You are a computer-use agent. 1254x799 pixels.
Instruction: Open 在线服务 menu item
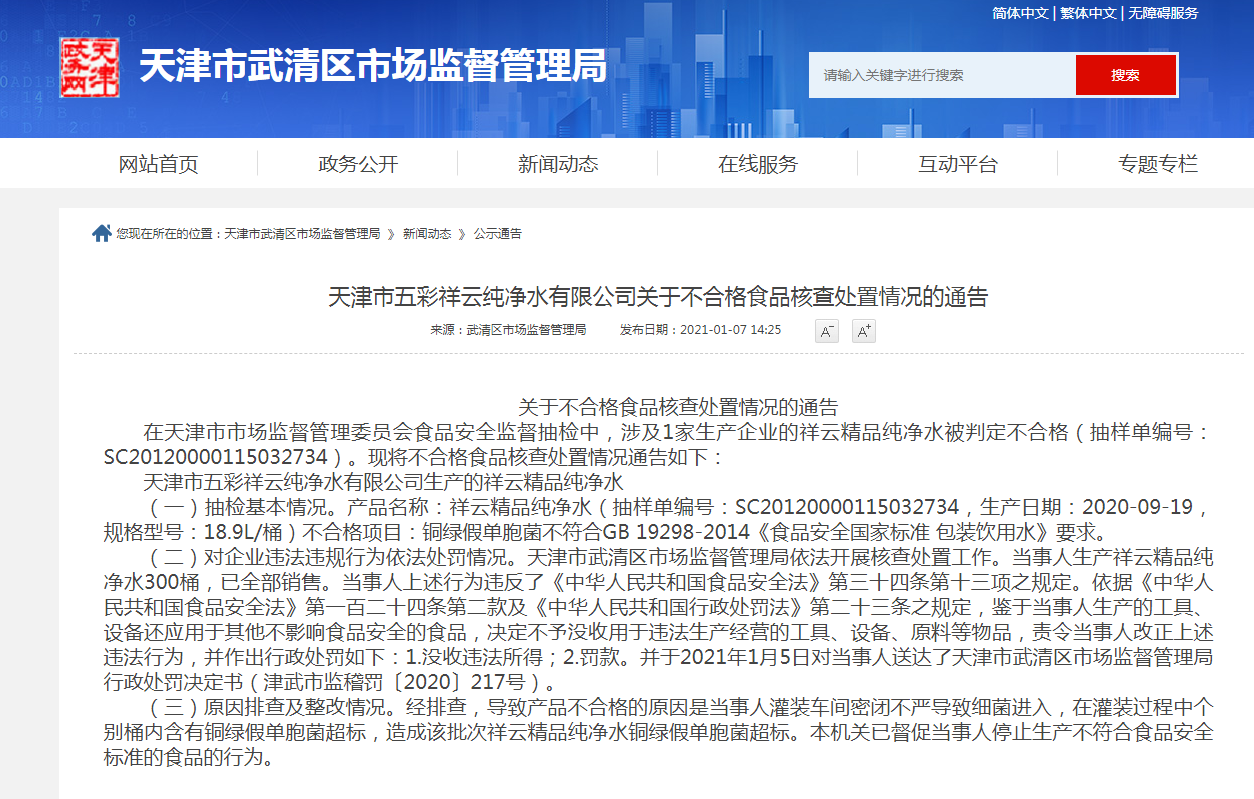tap(758, 164)
